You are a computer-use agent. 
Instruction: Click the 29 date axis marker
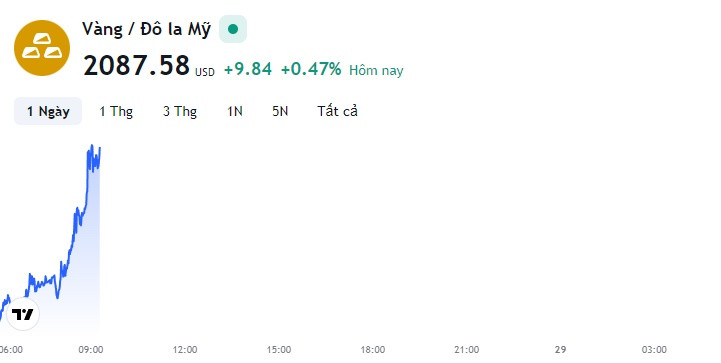(x=560, y=350)
